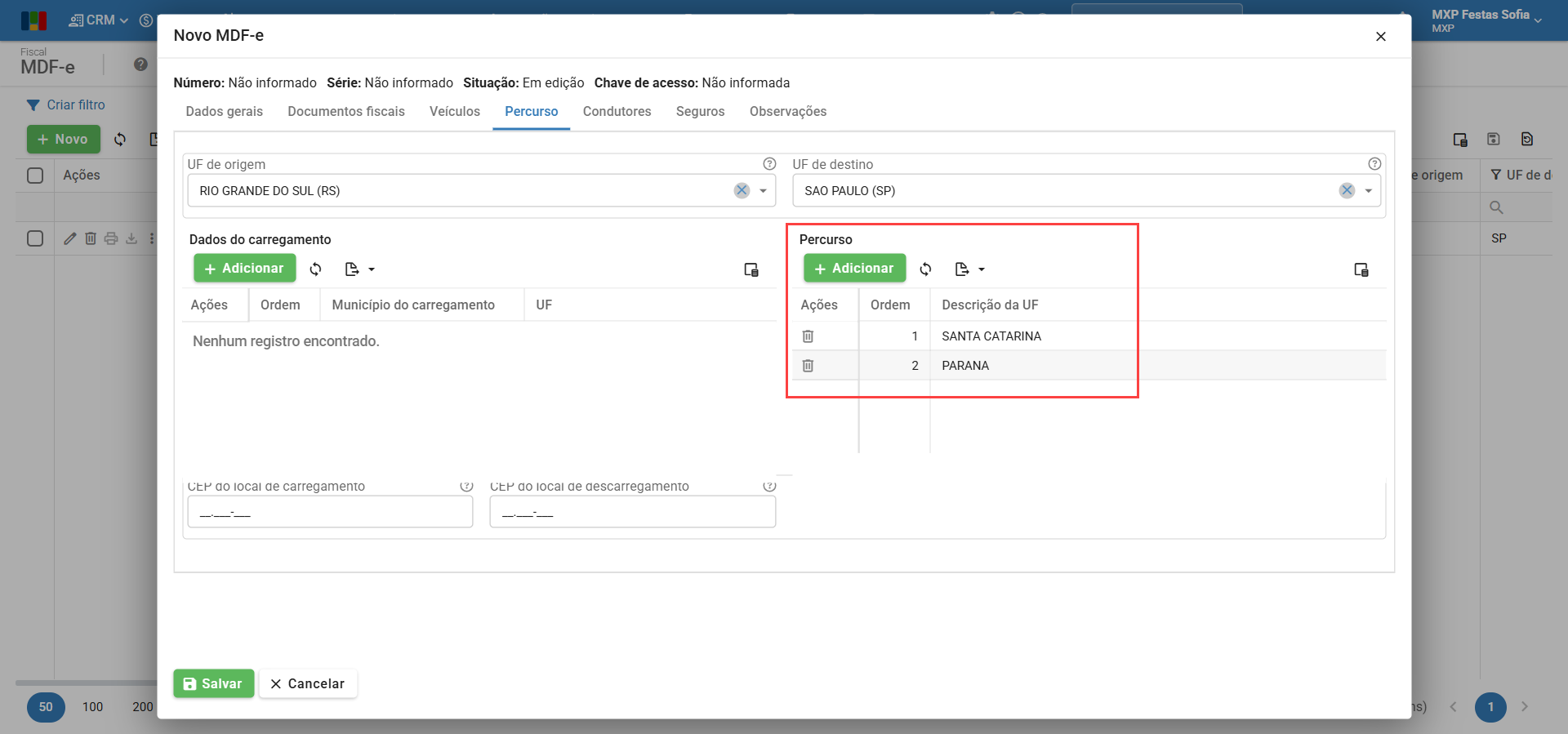This screenshot has height=734, width=1568.
Task: Click the save layout icon in background toolbar
Action: coord(1494,139)
